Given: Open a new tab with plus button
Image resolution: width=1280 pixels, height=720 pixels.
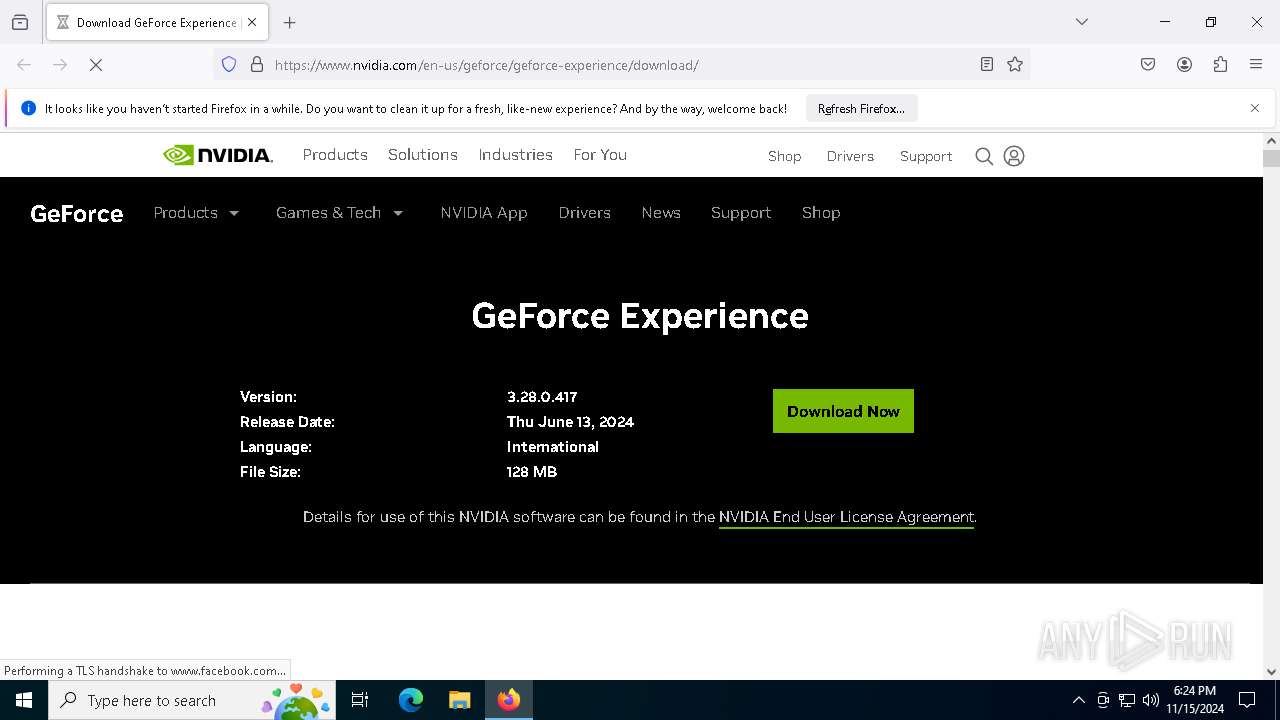Looking at the screenshot, I should point(290,22).
